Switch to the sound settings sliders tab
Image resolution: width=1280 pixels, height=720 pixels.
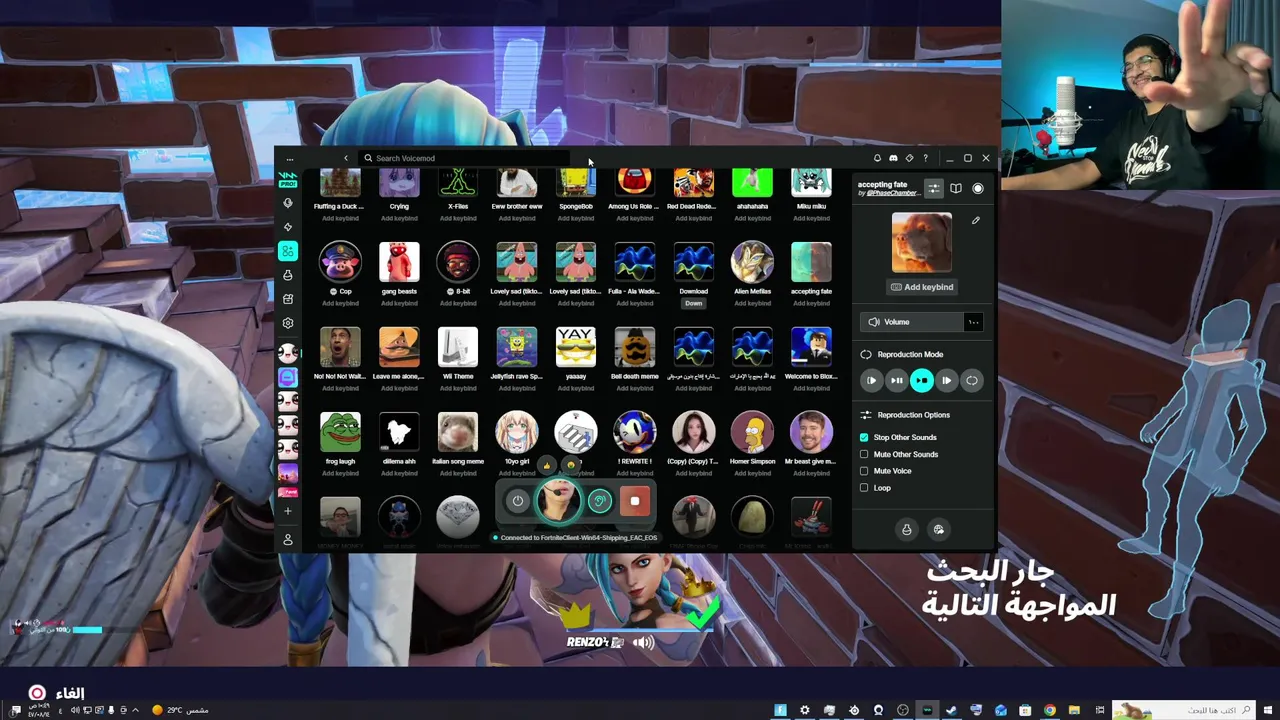point(933,188)
